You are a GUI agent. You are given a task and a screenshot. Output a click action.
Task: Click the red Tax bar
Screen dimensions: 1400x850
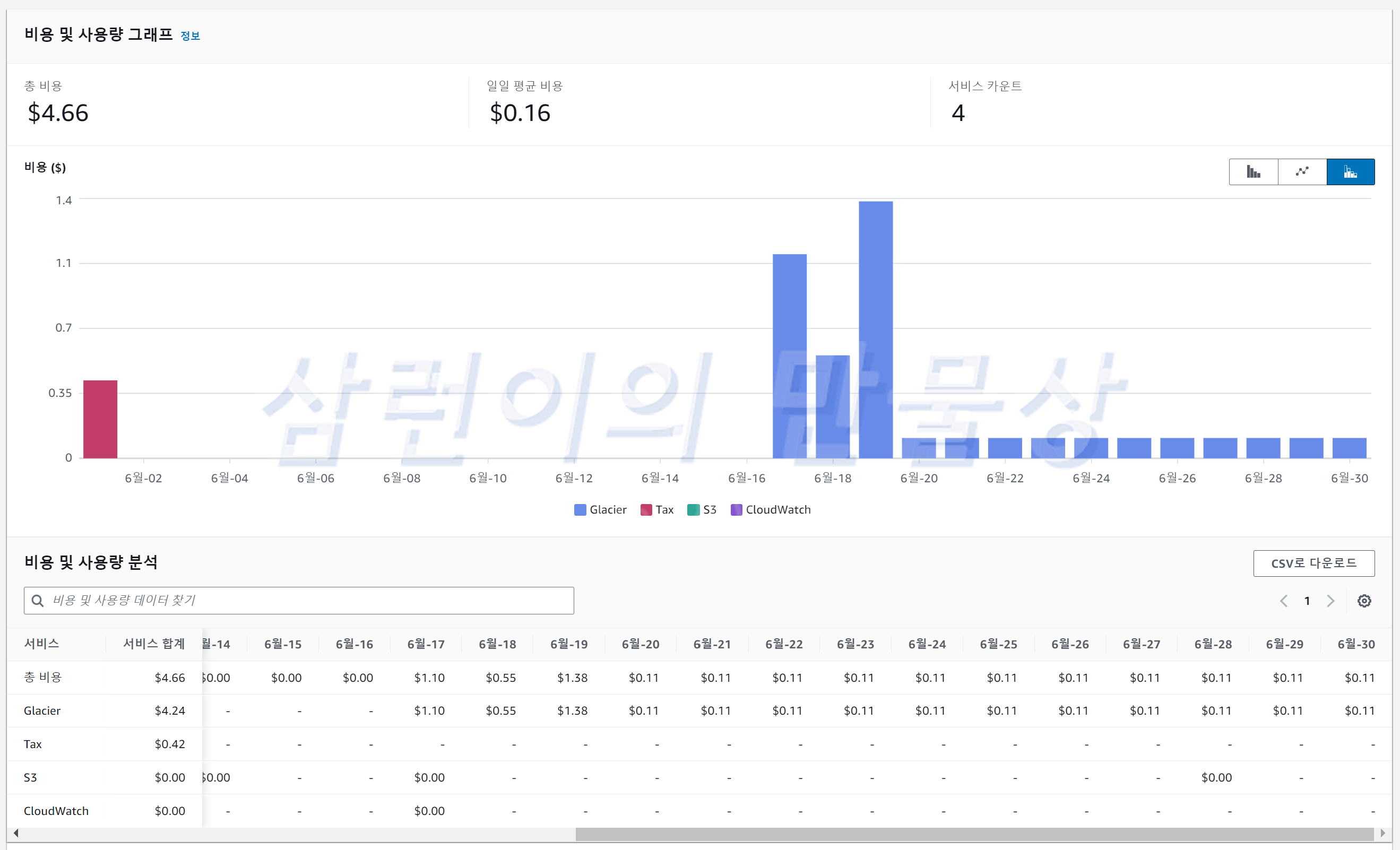[x=100, y=419]
